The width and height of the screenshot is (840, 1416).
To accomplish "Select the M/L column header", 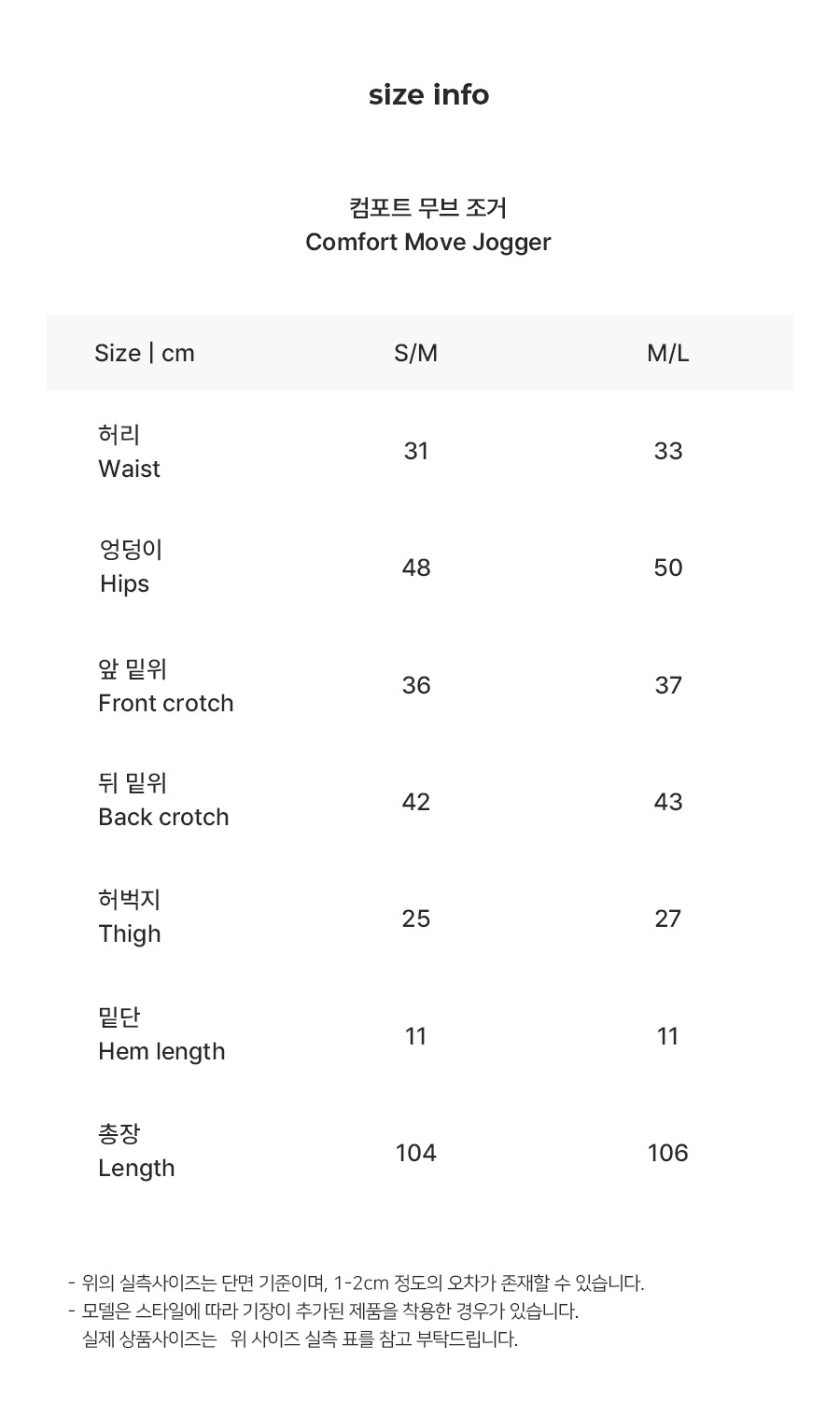I will (x=667, y=353).
